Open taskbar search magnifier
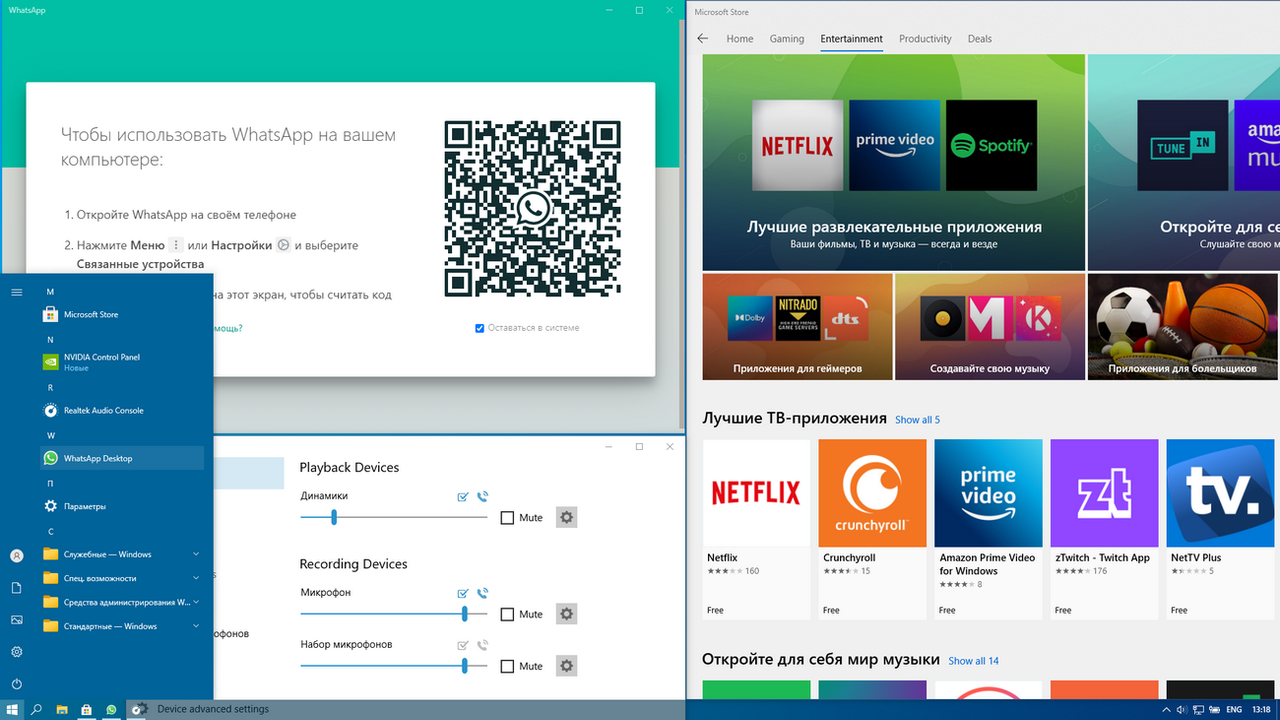Image resolution: width=1280 pixels, height=720 pixels. (x=36, y=710)
